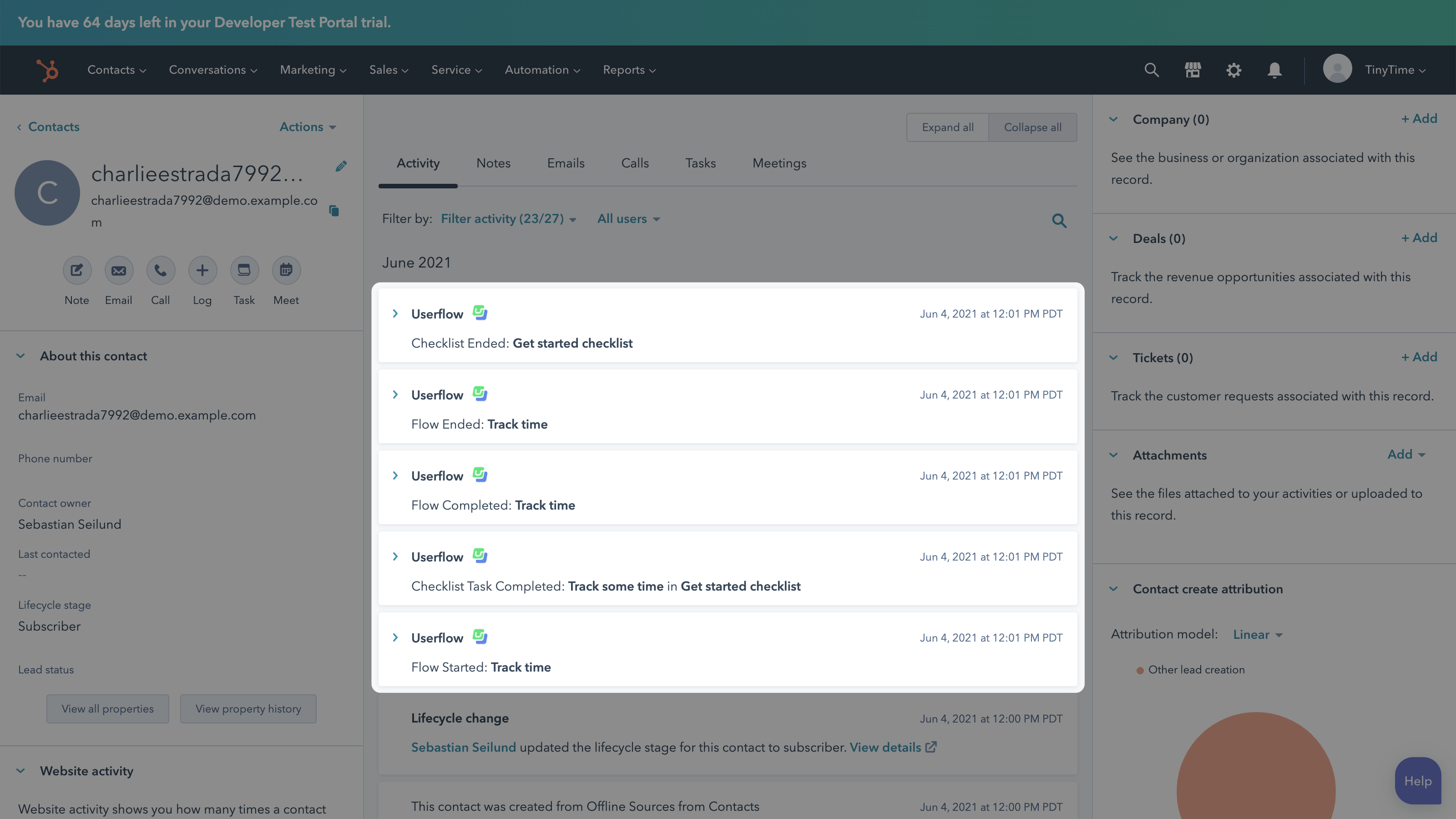Create a note using the Note icon

coord(77,270)
